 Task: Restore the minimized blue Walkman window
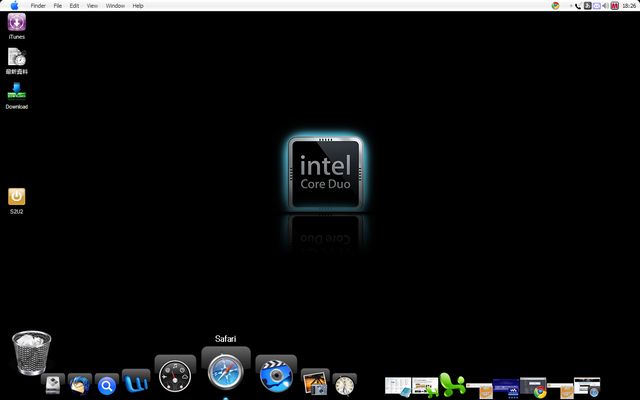[x=506, y=388]
